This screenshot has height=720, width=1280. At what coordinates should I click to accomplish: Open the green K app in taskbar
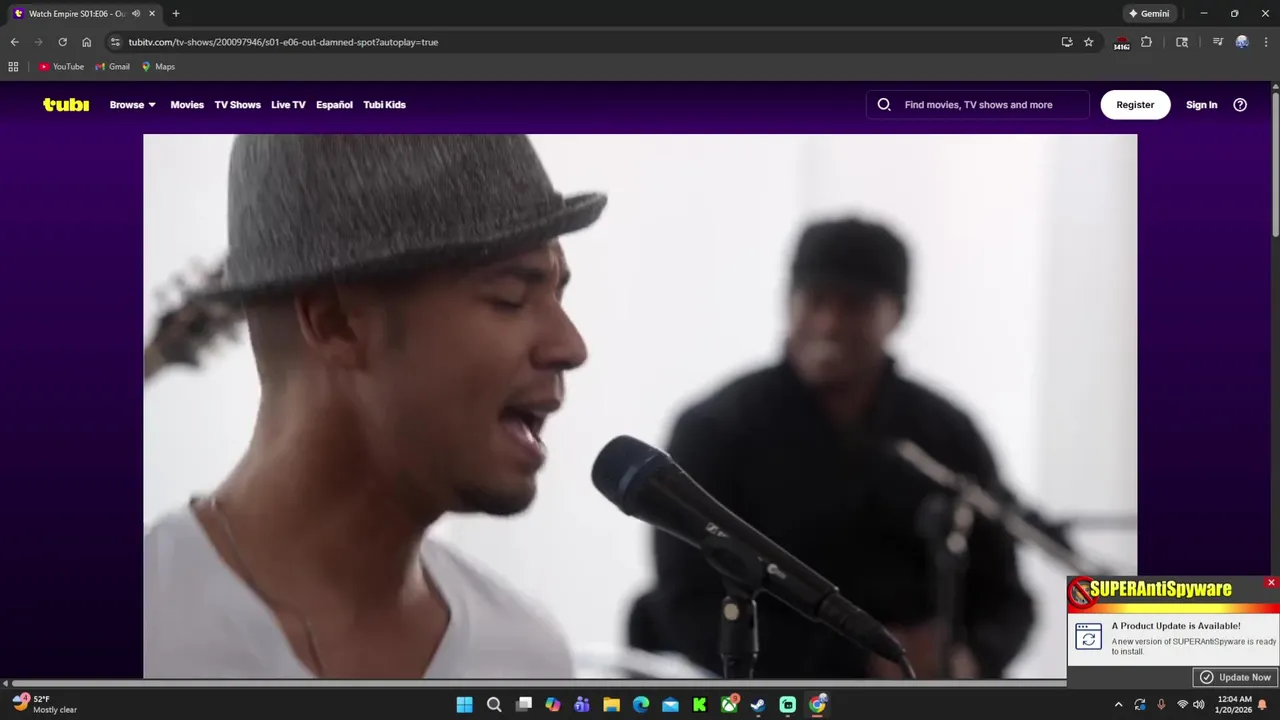coord(700,705)
